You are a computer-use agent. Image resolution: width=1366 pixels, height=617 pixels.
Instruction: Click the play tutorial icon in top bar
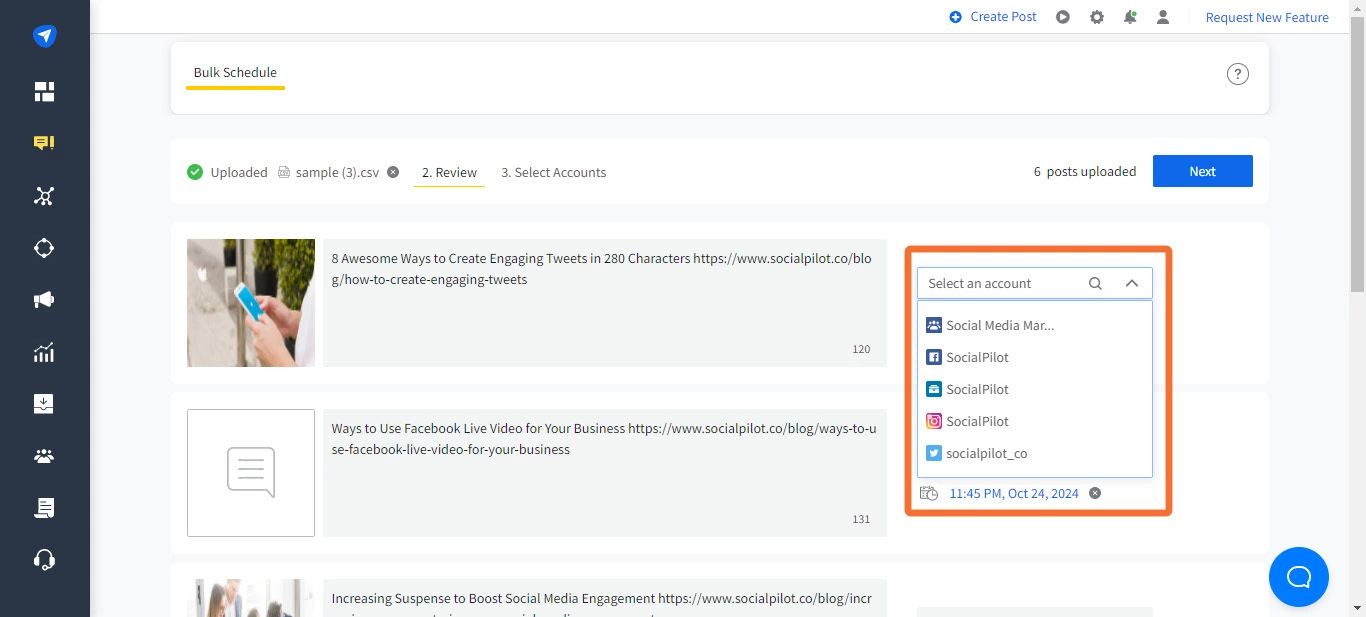[x=1063, y=17]
